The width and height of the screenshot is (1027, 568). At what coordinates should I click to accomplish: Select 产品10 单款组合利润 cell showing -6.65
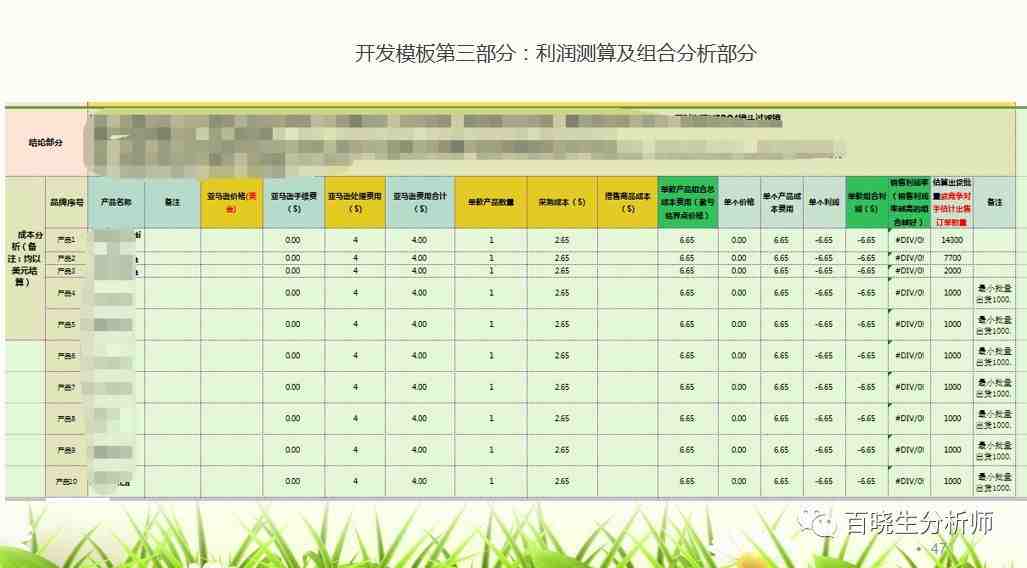867,482
